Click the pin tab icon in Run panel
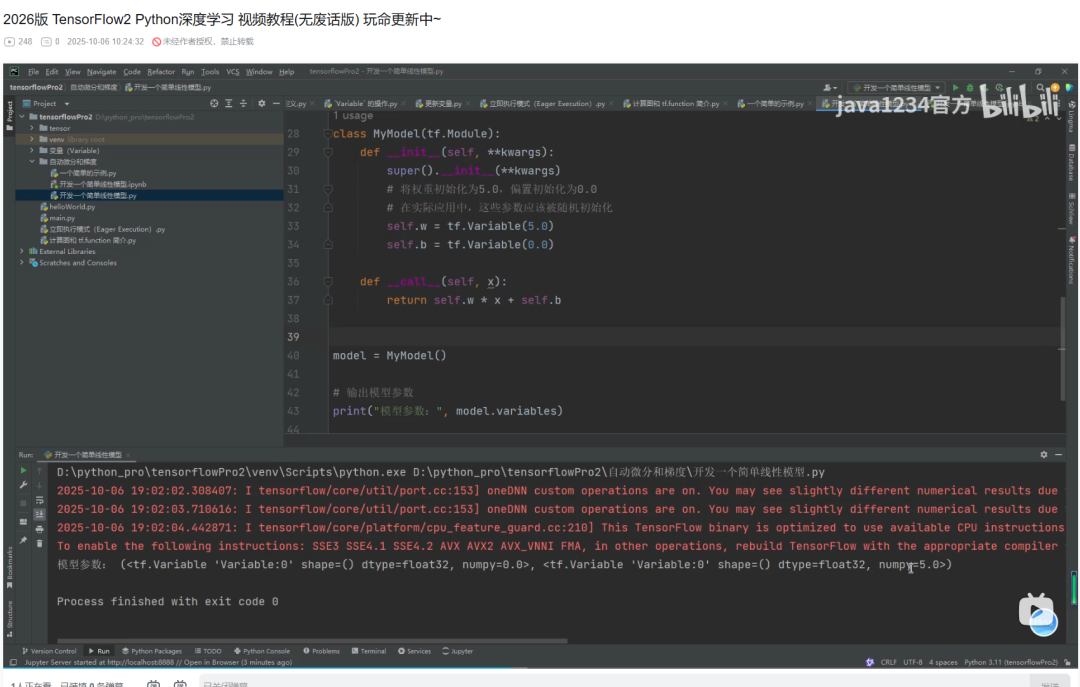This screenshot has width=1080, height=687. pos(23,540)
